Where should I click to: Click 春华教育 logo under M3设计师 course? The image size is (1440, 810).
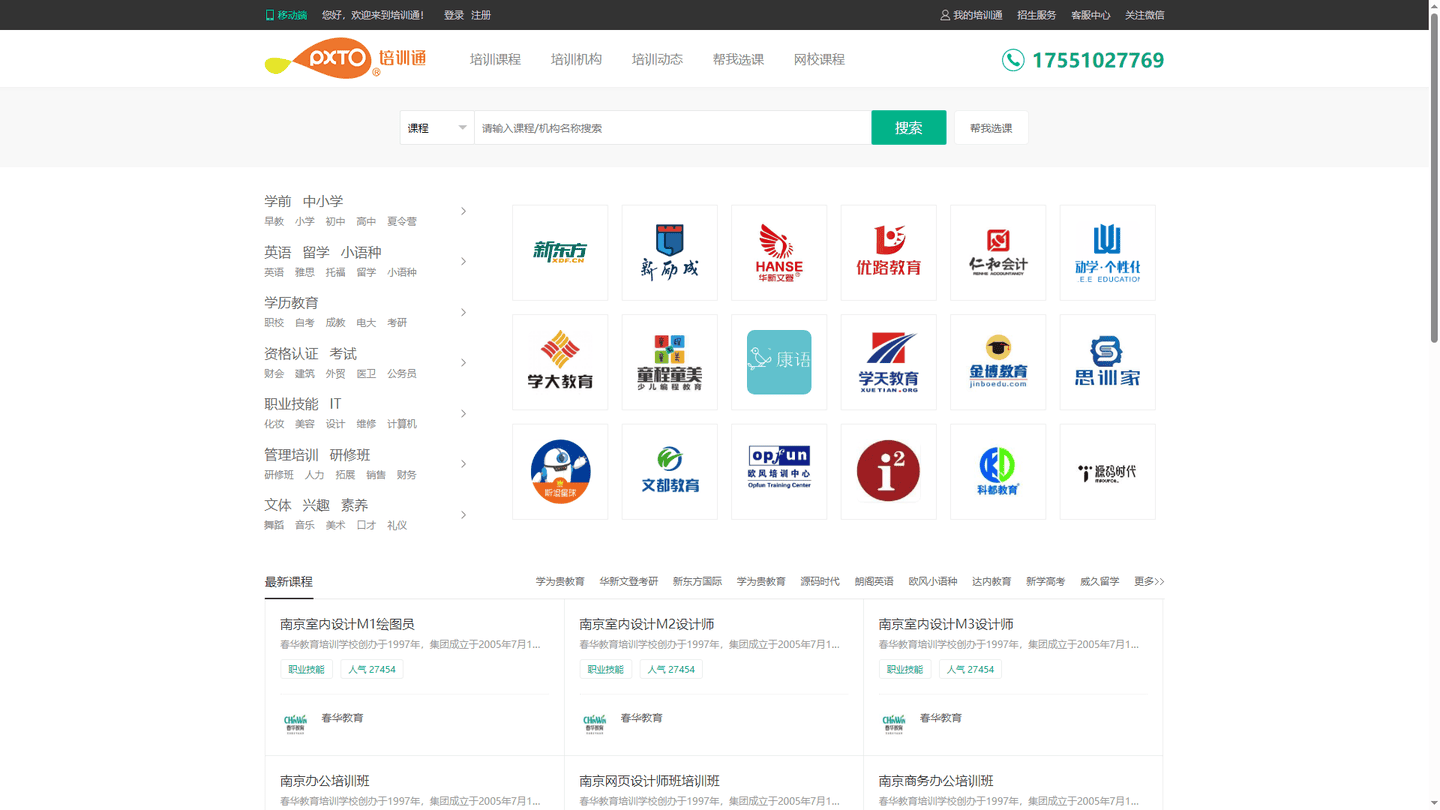pos(894,722)
